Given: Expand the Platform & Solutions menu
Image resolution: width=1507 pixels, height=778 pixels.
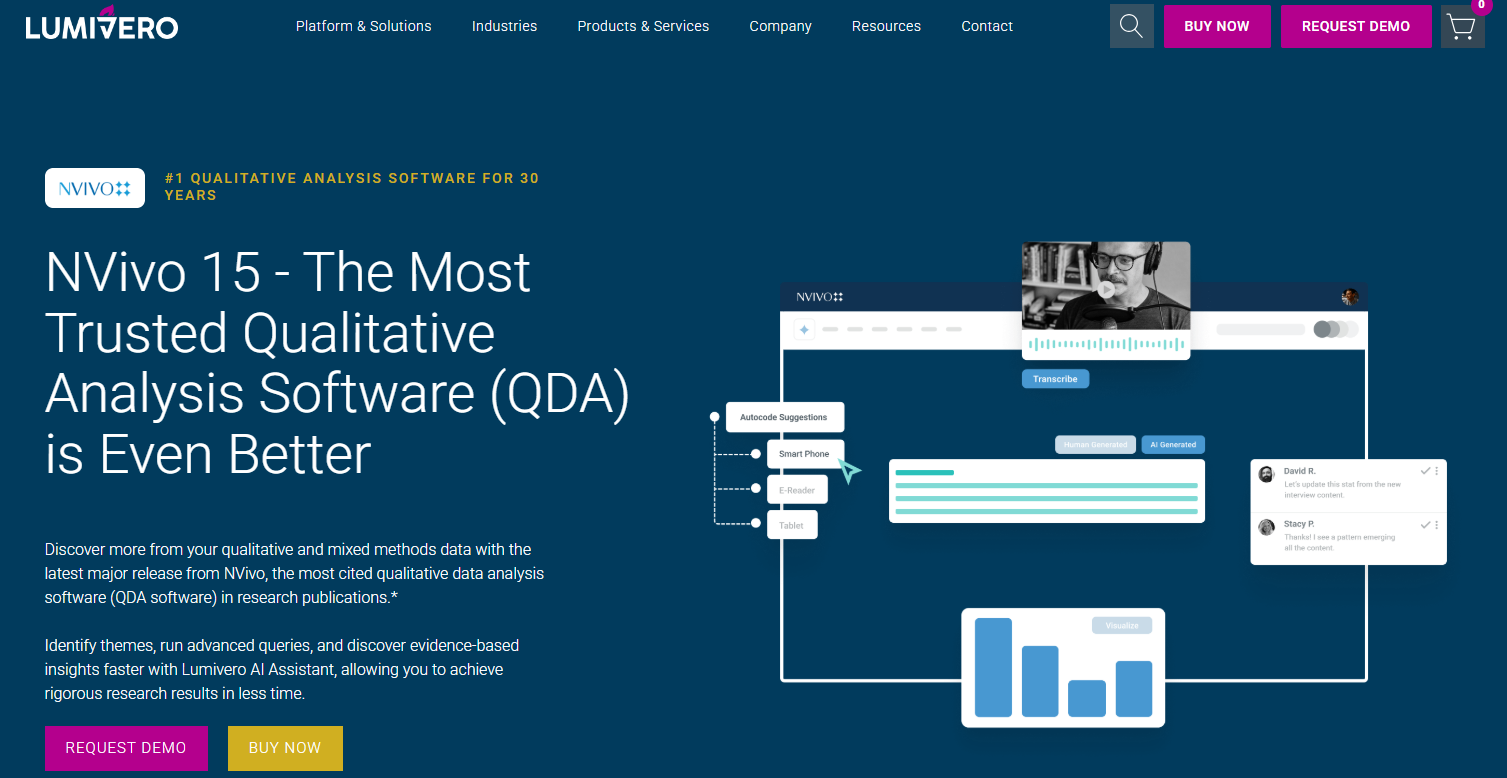Looking at the screenshot, I should (363, 26).
